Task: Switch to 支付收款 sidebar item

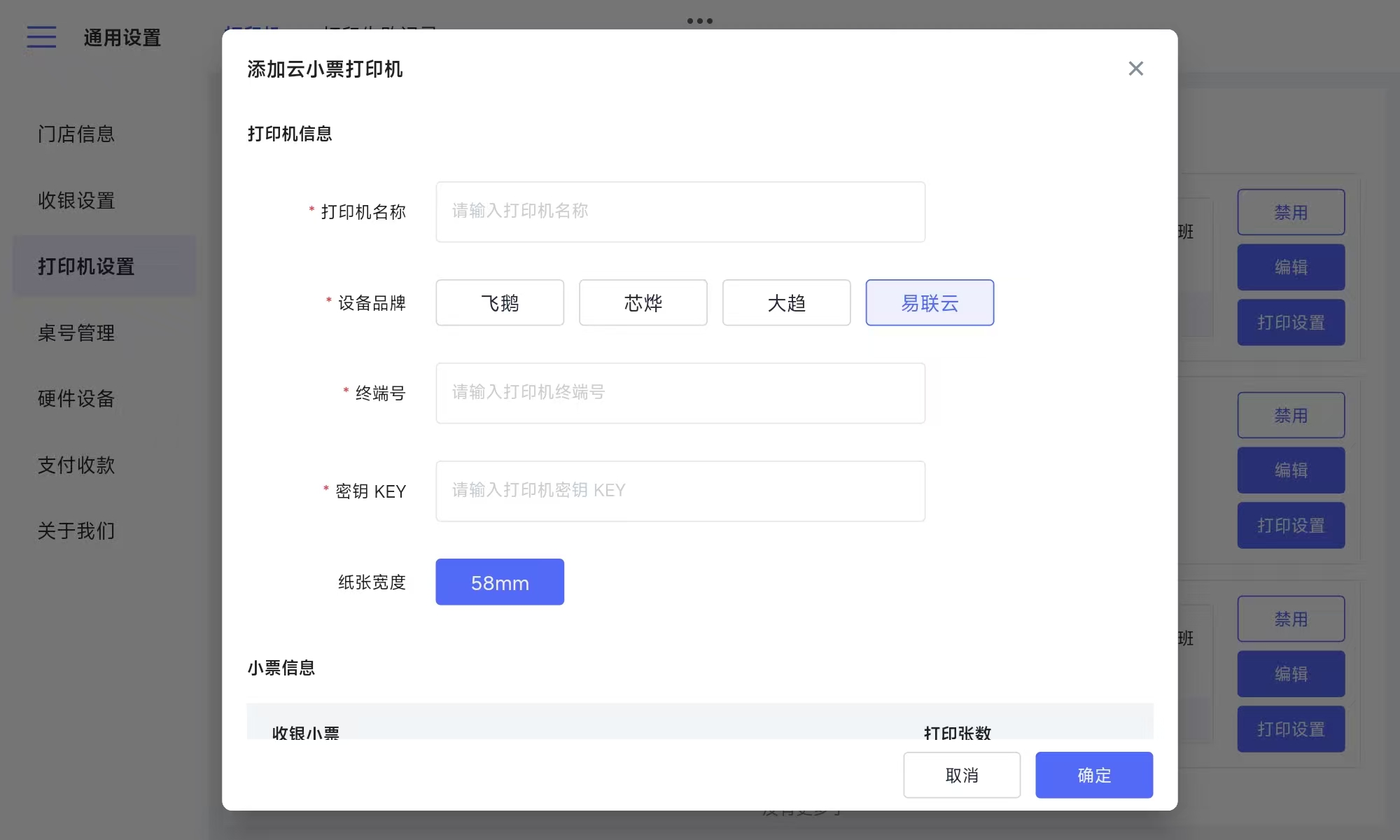Action: [x=76, y=465]
